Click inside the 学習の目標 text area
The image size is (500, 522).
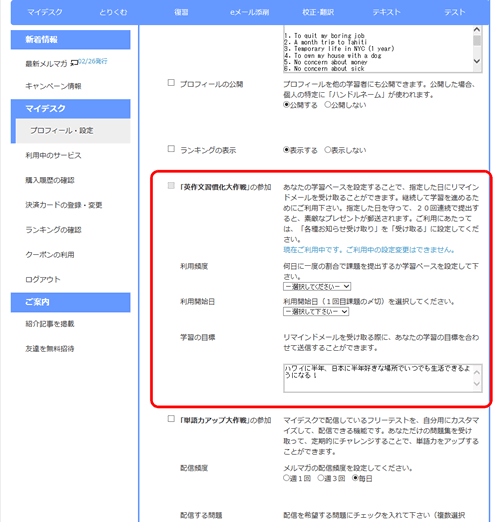(x=378, y=378)
